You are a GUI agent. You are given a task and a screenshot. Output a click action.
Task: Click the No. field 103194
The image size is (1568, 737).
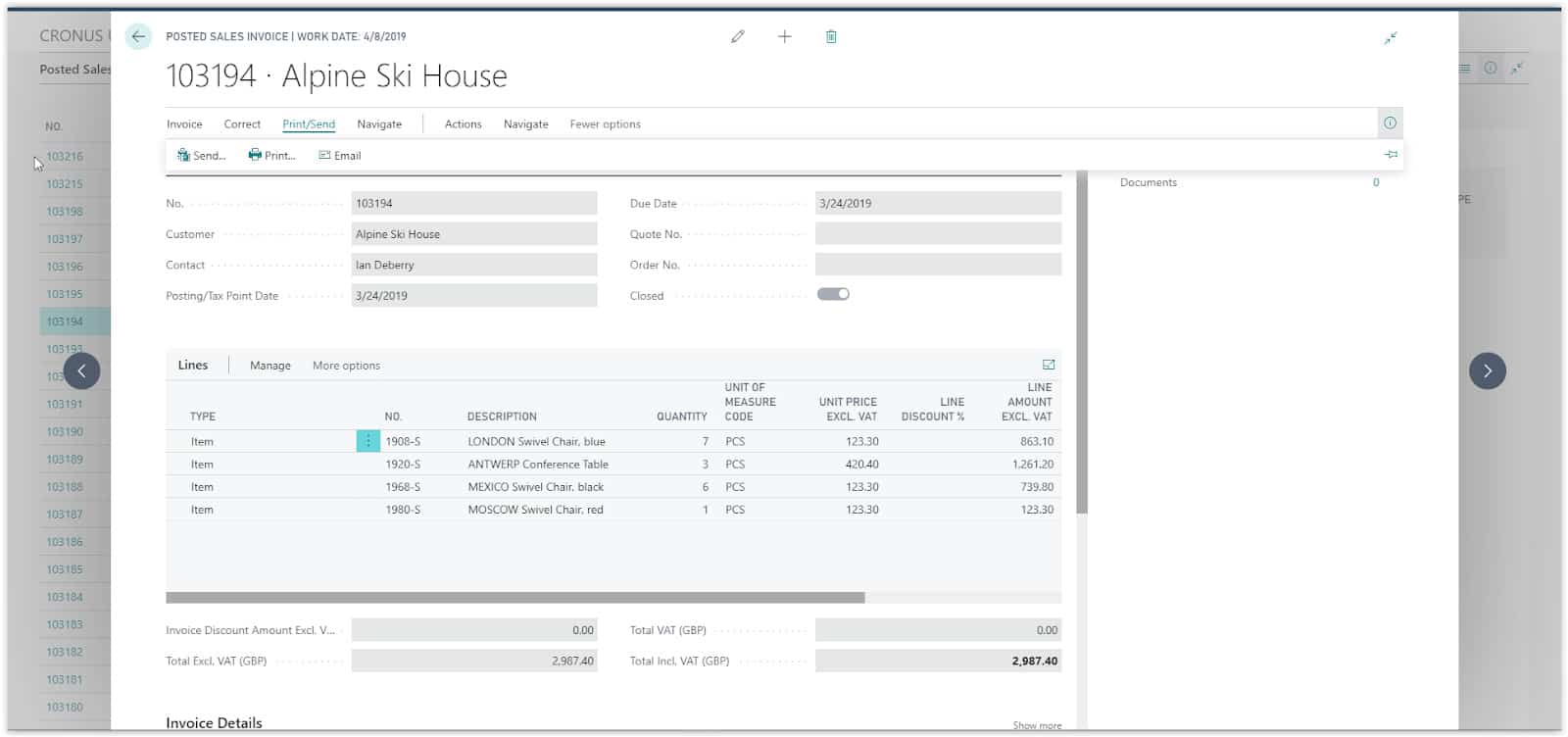click(x=474, y=203)
